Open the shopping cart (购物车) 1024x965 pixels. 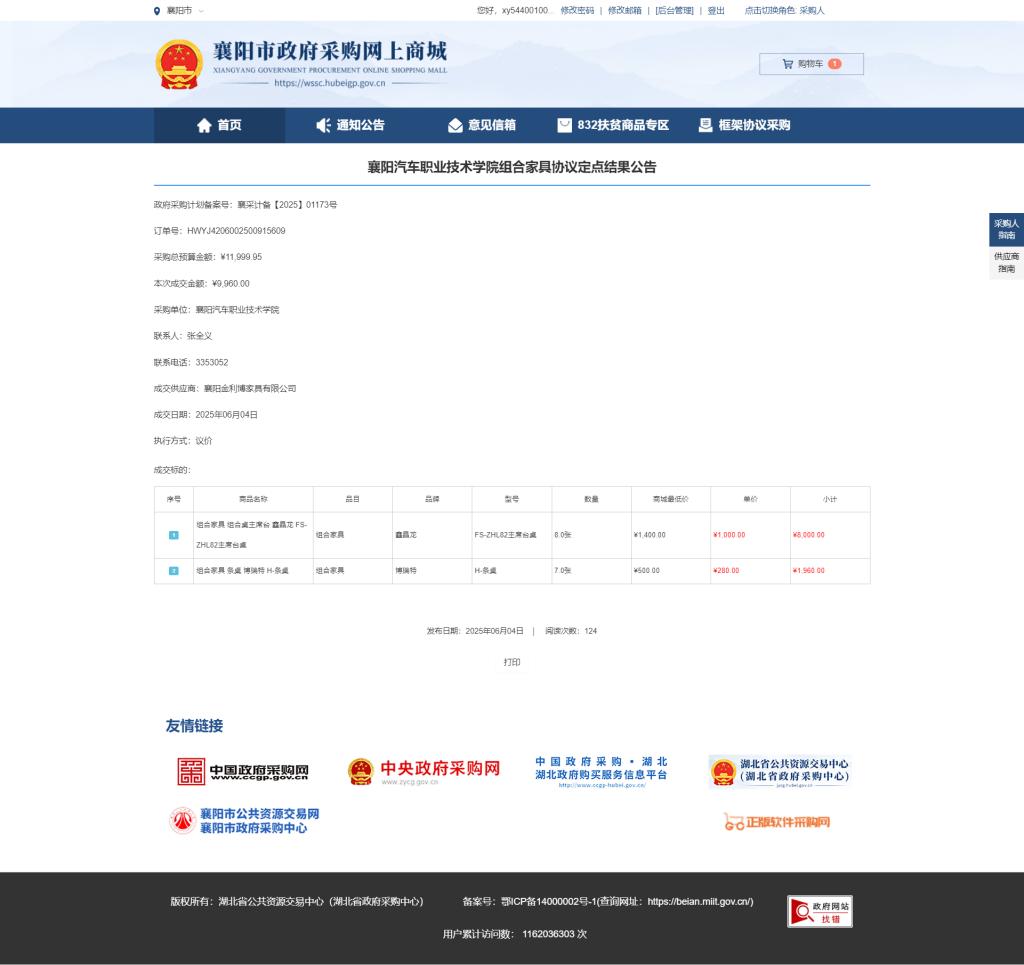(810, 64)
